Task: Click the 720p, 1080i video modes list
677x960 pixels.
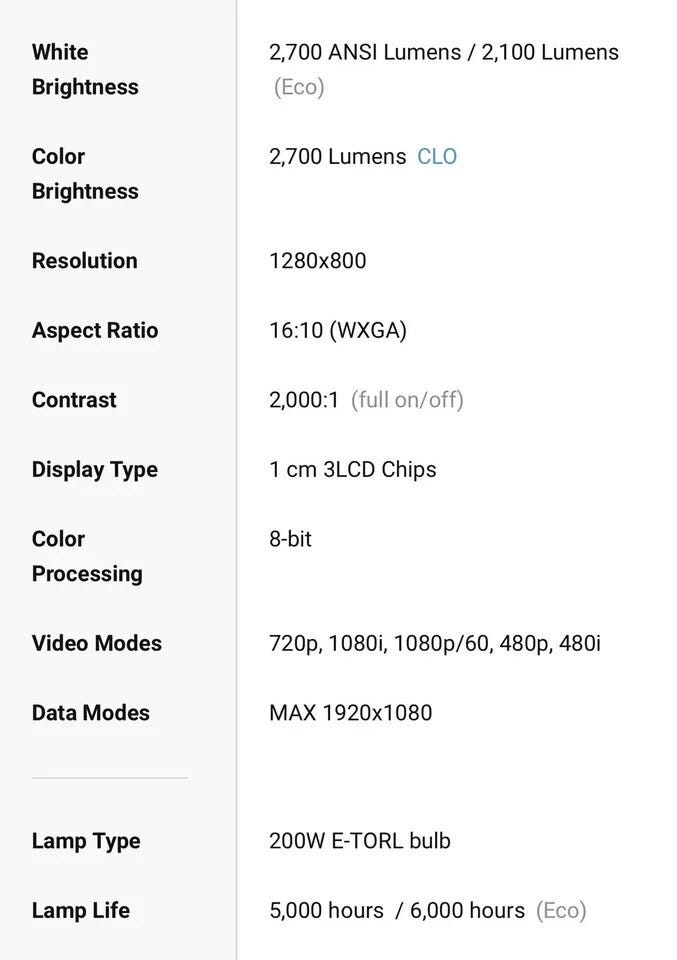Action: pos(434,643)
